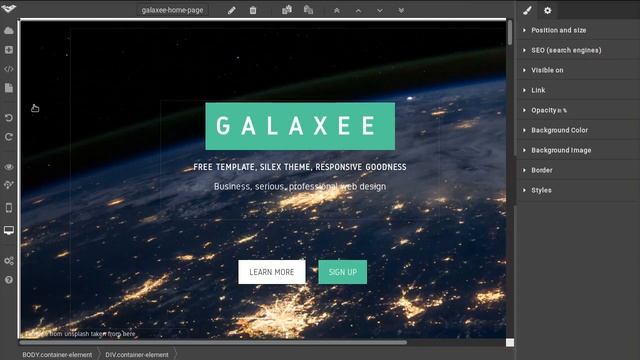
Task: Click the add element plus icon
Action: (9, 50)
